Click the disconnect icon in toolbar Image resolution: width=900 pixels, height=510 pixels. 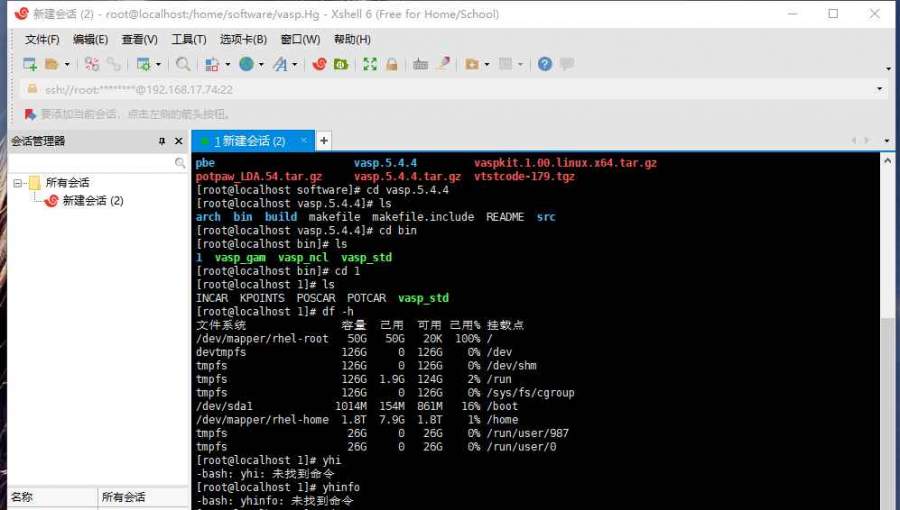tap(92, 64)
